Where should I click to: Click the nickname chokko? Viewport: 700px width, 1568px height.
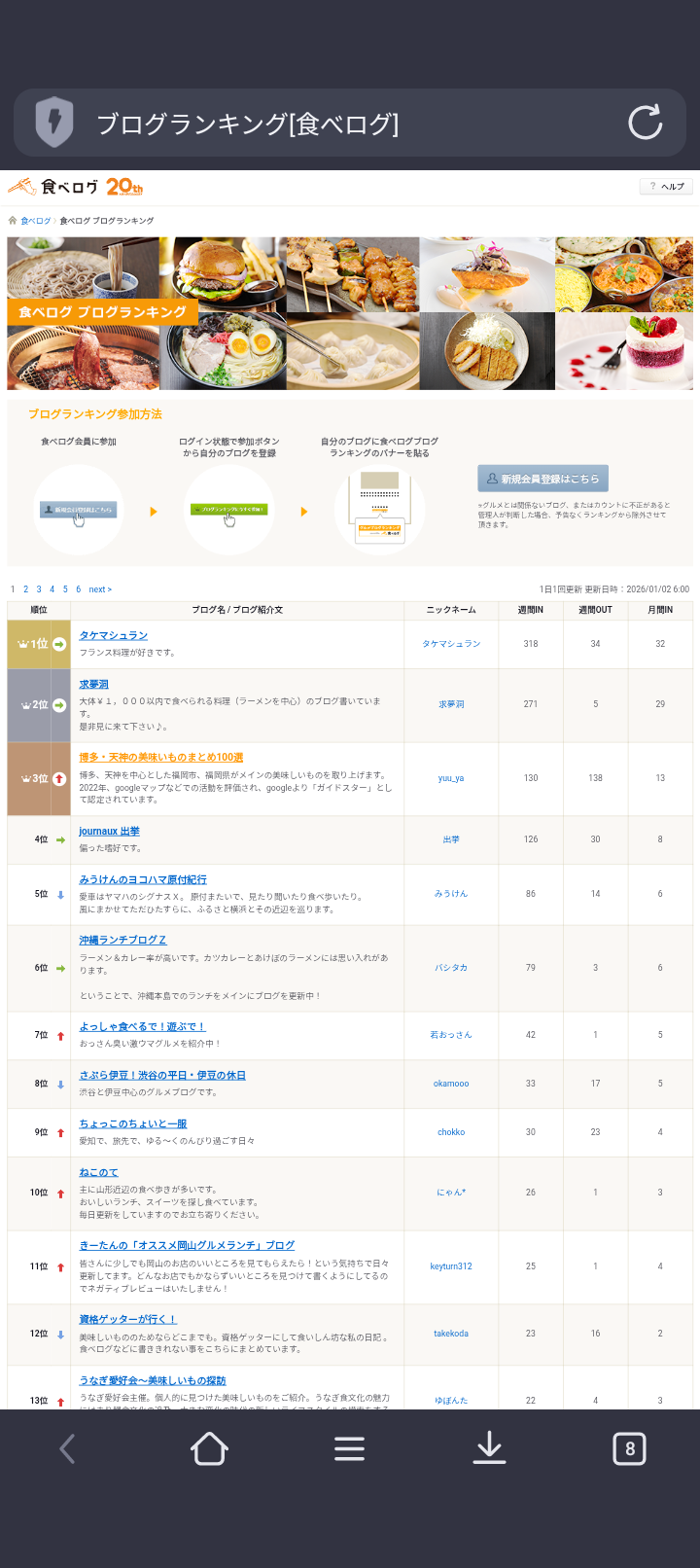click(451, 1132)
